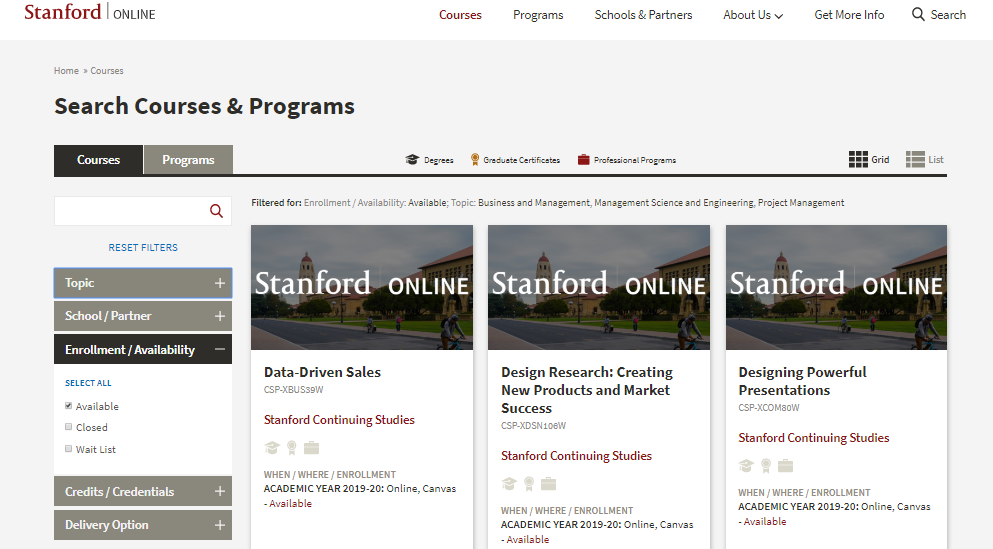The image size is (993, 549).
Task: Click briefcase icon on Designing Powerful Presentations card
Action: pos(785,466)
